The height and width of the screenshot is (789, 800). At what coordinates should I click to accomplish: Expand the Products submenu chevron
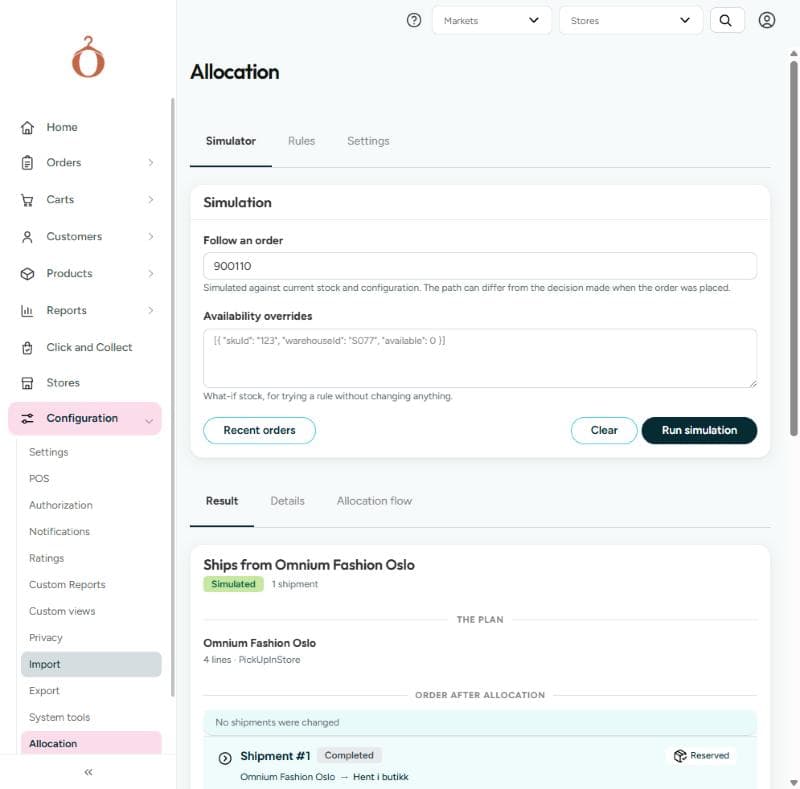tap(151, 274)
